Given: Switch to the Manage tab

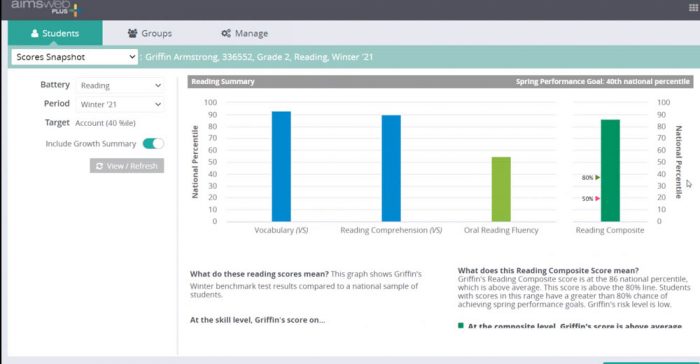Looking at the screenshot, I should click(x=245, y=33).
